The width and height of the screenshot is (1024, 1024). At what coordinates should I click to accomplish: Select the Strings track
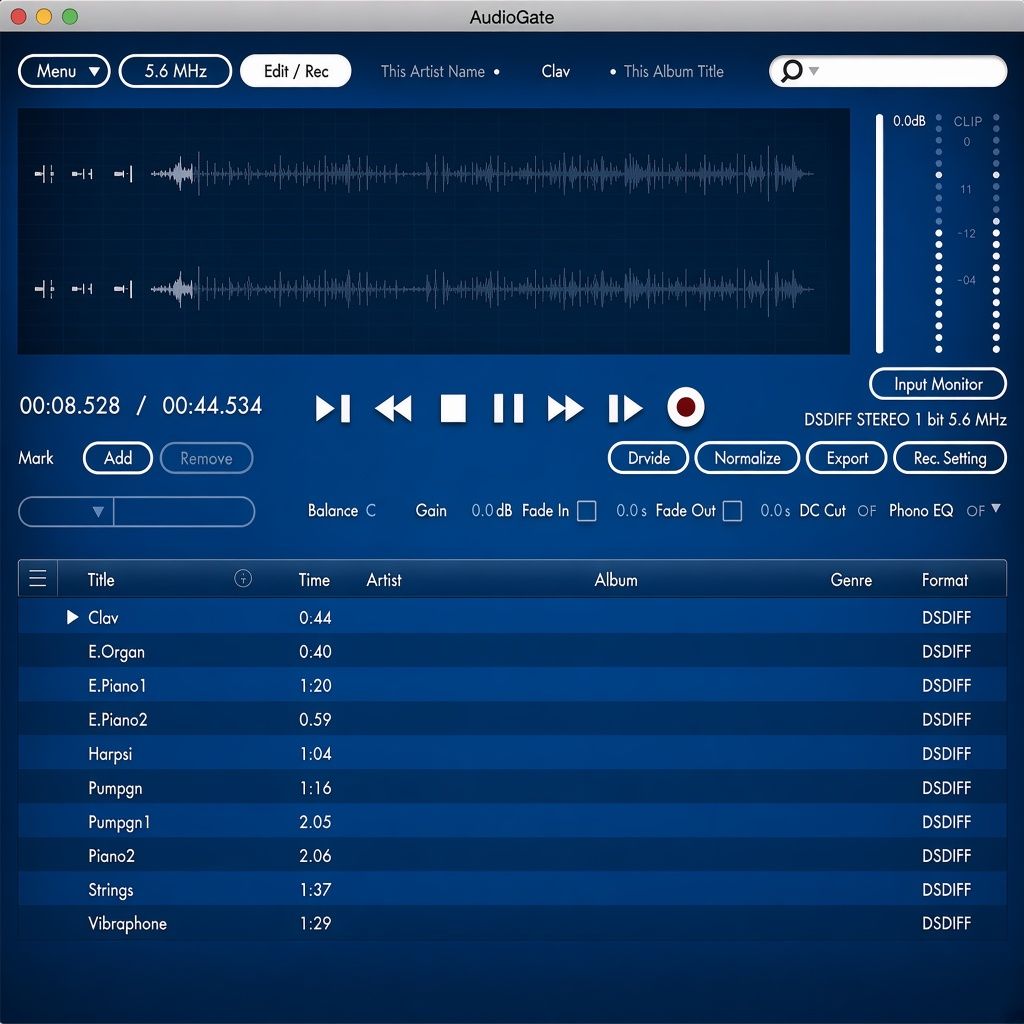coord(512,889)
